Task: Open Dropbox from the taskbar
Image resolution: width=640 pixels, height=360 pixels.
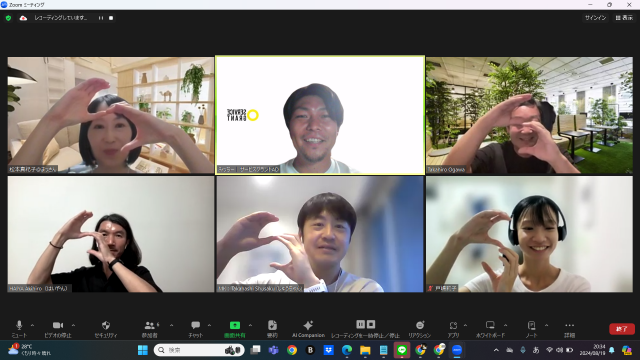Action: pyautogui.click(x=329, y=350)
